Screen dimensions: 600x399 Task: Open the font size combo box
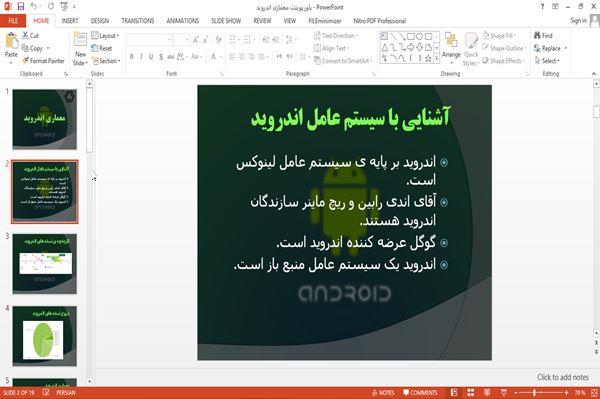click(x=181, y=39)
